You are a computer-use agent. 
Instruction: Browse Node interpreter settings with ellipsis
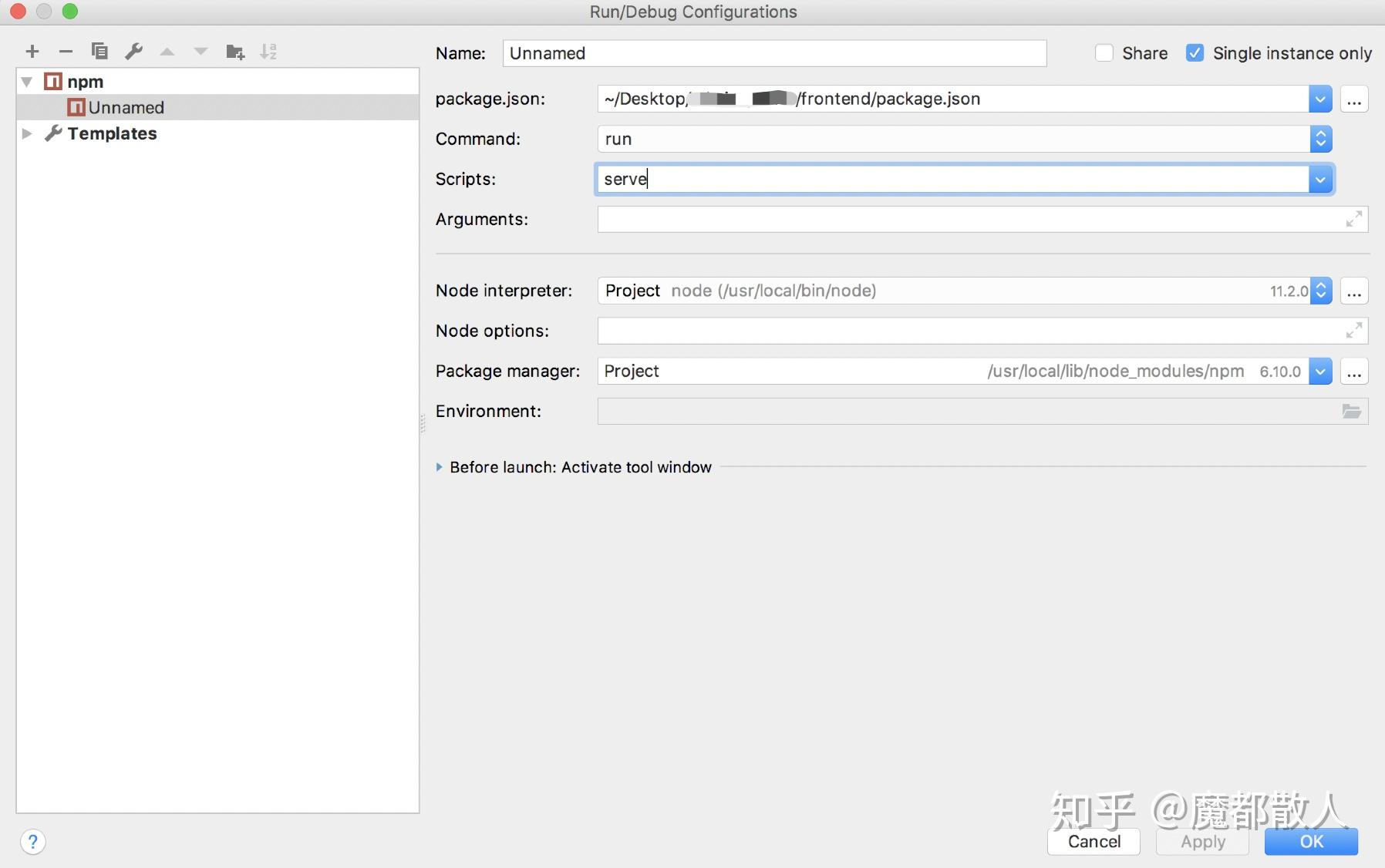1354,291
